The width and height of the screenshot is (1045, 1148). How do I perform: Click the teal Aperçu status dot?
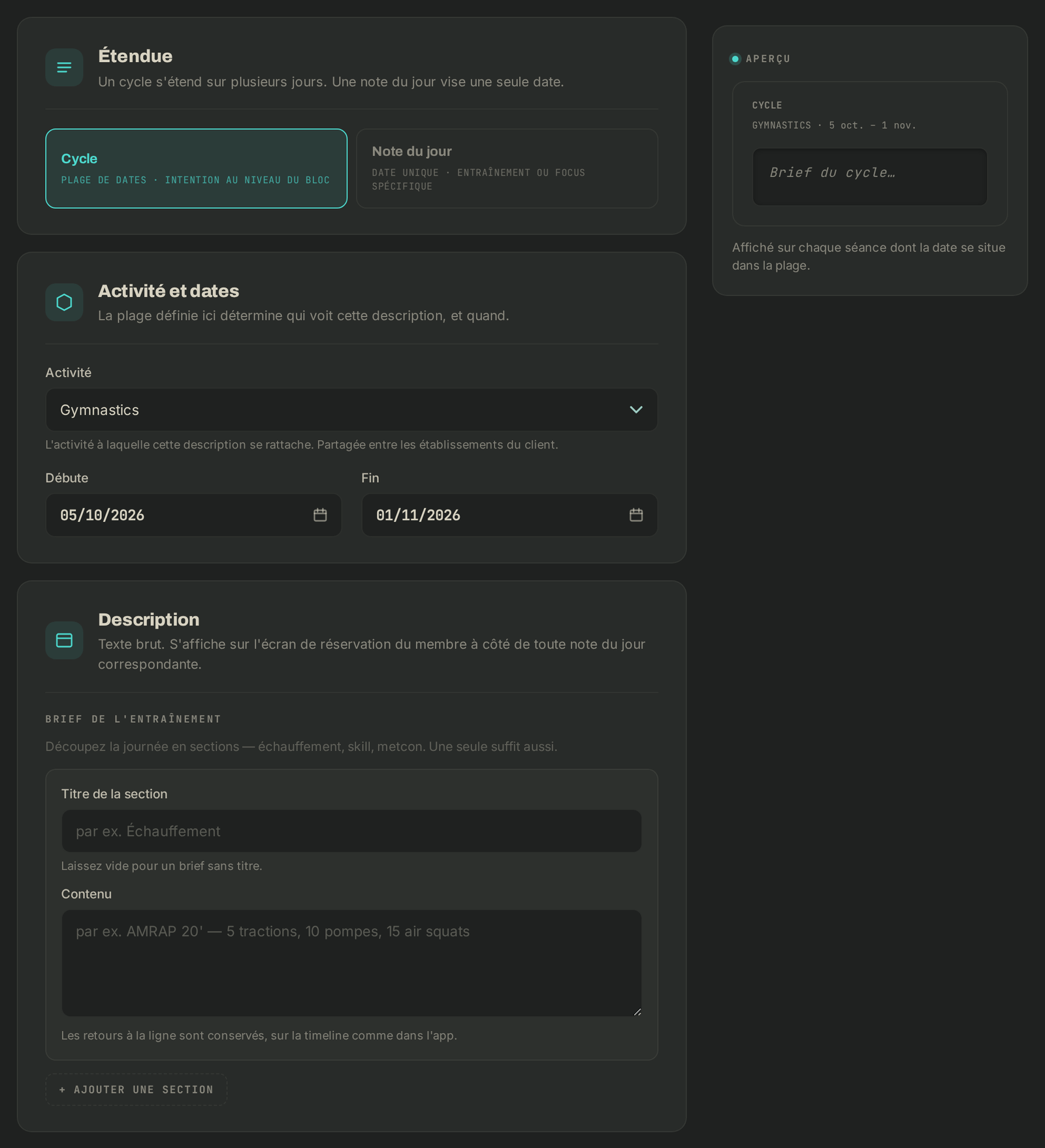pos(735,59)
